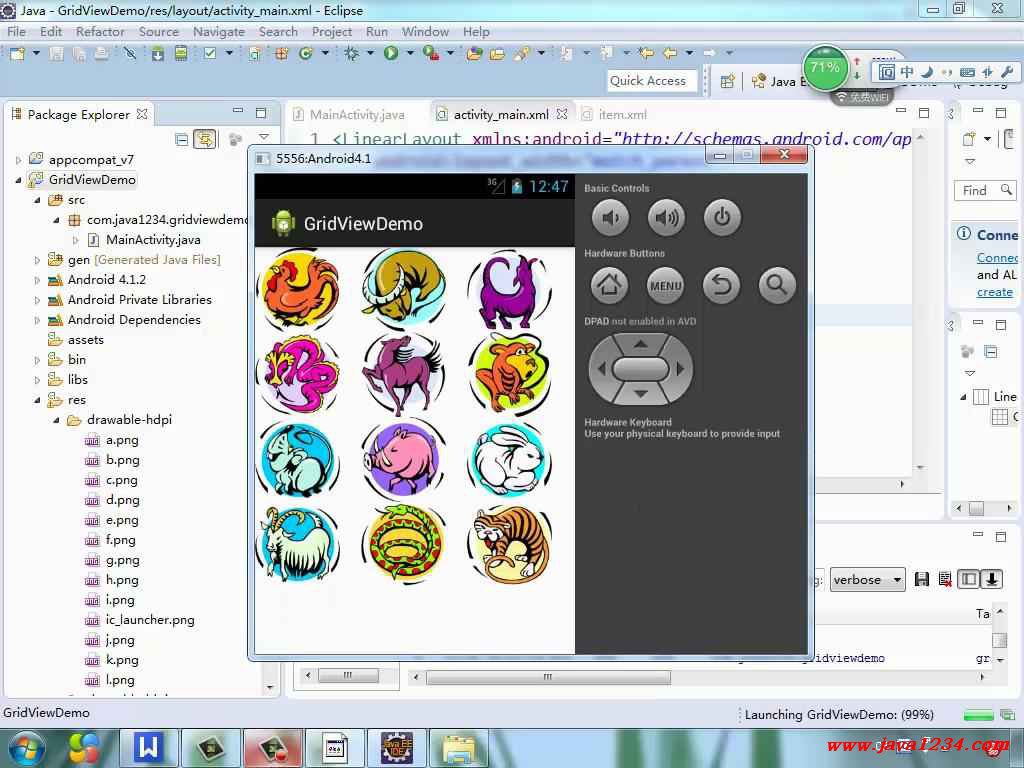The width and height of the screenshot is (1024, 768).
Task: Expand the appcompat_v7 project
Action: pos(18,160)
